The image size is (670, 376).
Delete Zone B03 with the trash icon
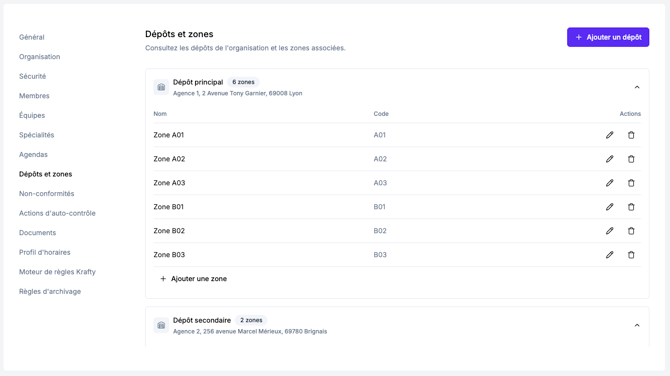(631, 255)
